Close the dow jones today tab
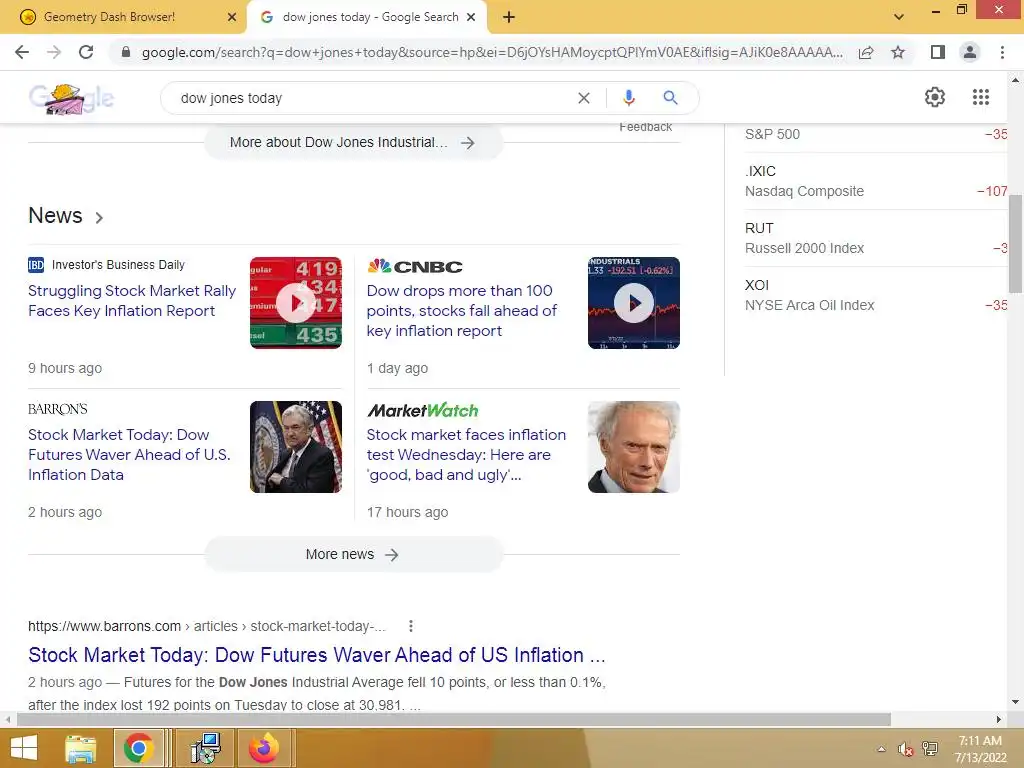This screenshot has width=1024, height=768. pyautogui.click(x=471, y=17)
